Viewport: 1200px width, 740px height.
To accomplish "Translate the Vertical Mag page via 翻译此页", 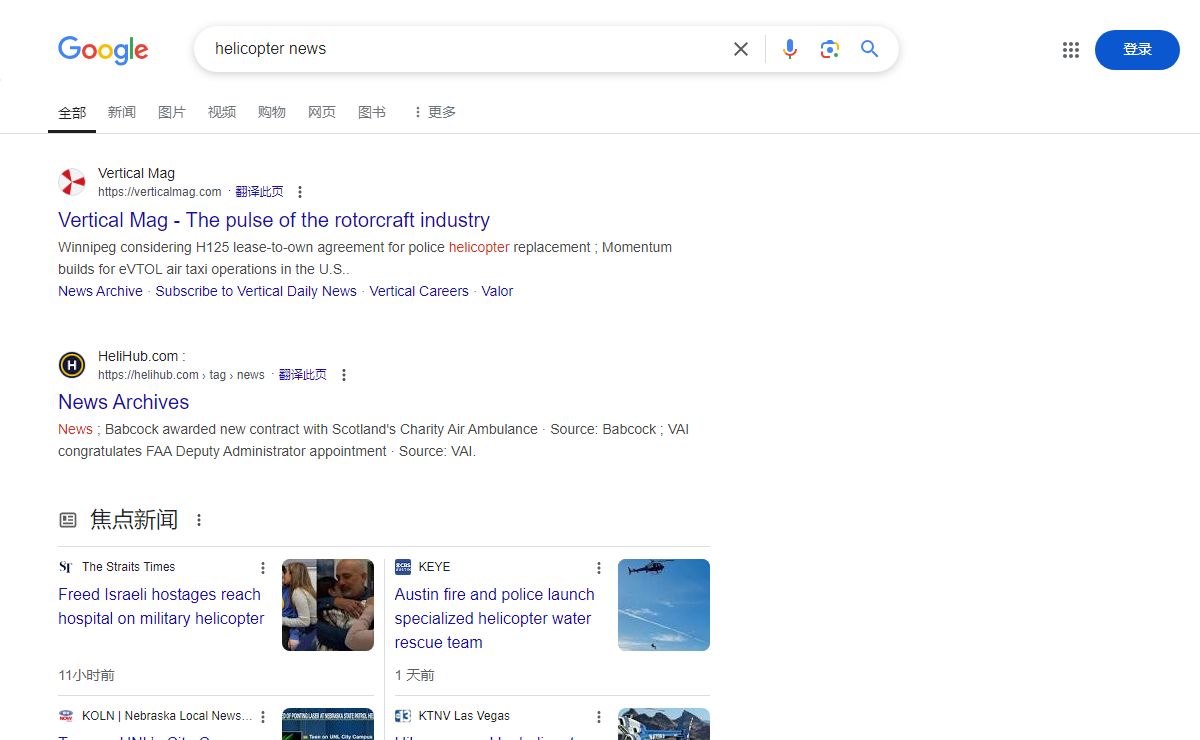I will (x=260, y=192).
